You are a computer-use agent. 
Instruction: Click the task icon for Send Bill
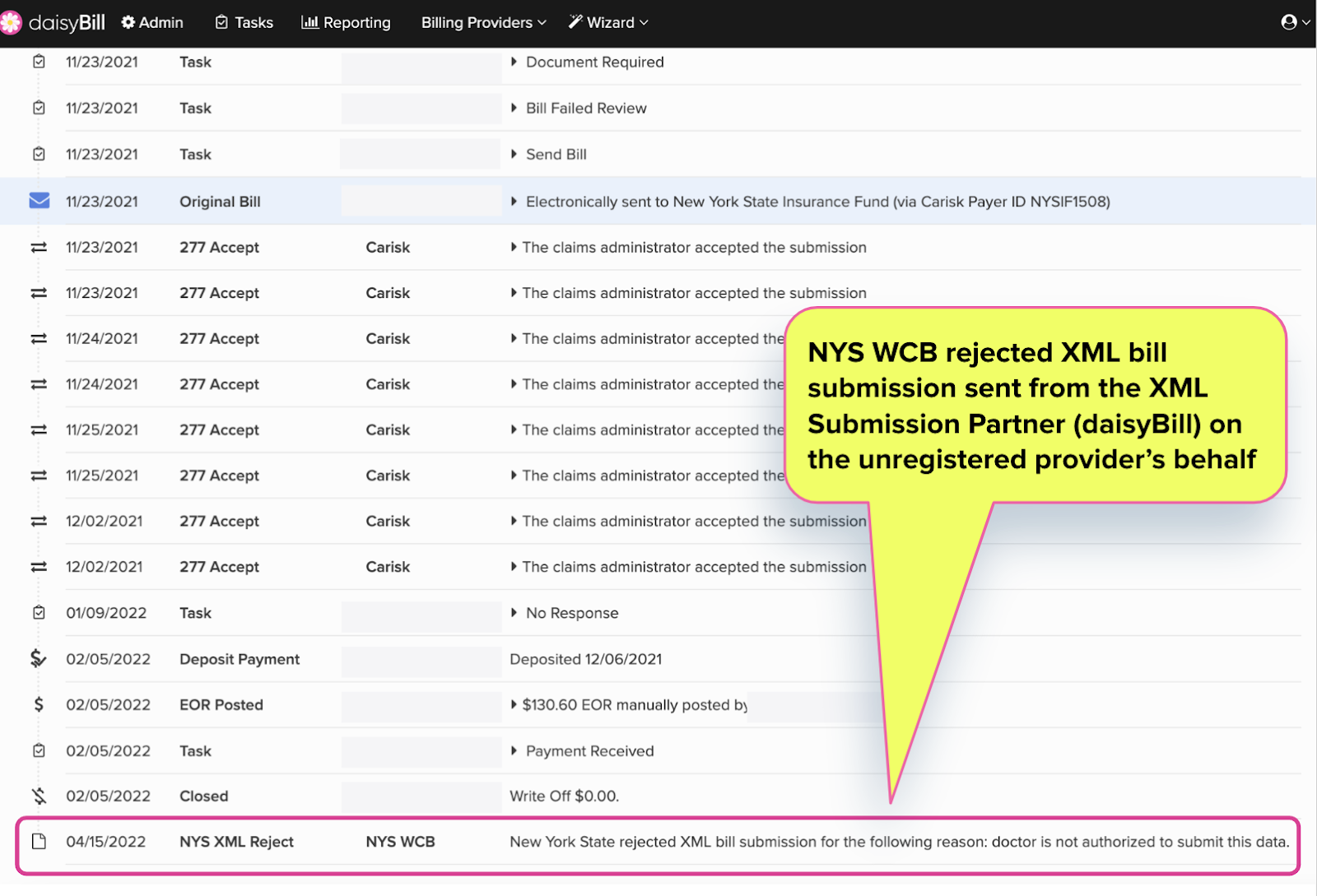click(39, 154)
